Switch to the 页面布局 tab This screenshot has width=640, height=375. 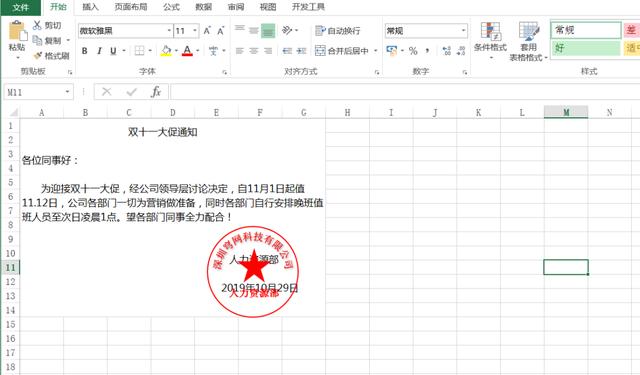[x=131, y=7]
